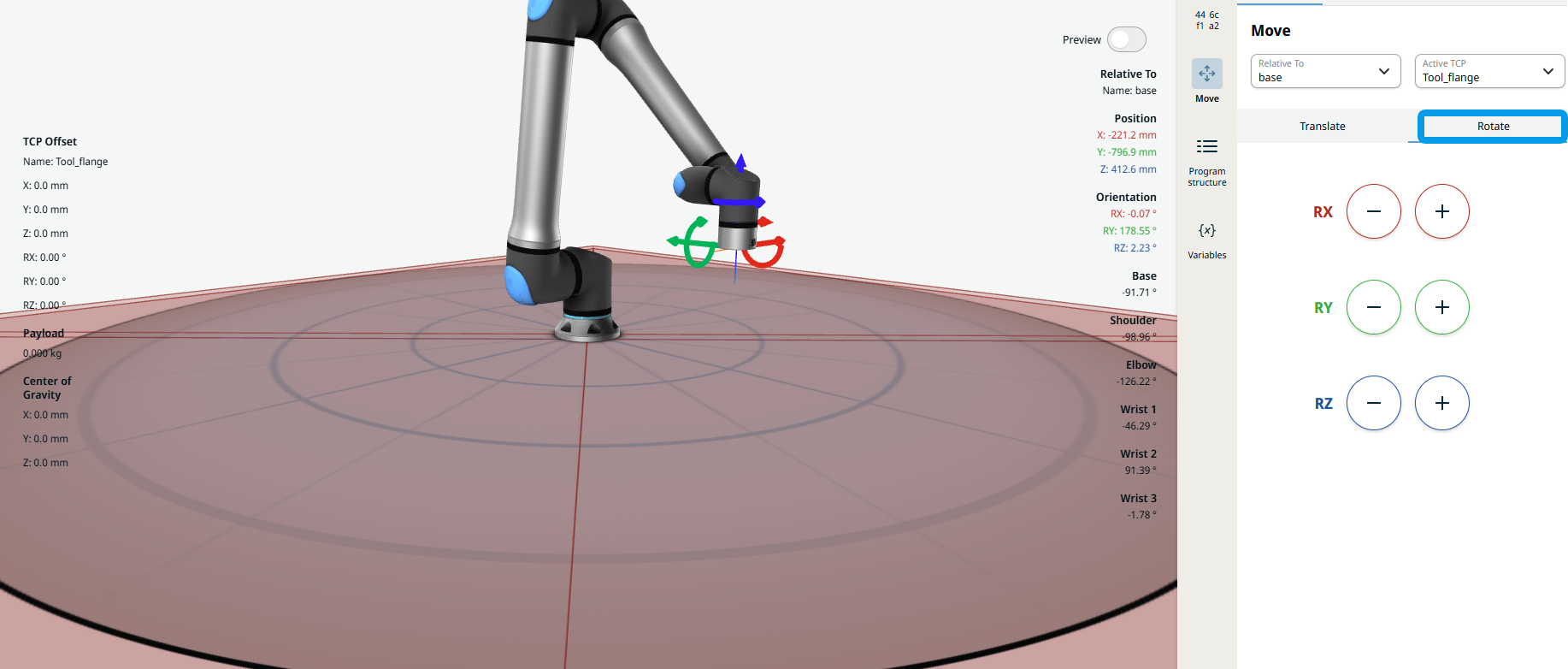Select the Rotate tab

pyautogui.click(x=1492, y=127)
